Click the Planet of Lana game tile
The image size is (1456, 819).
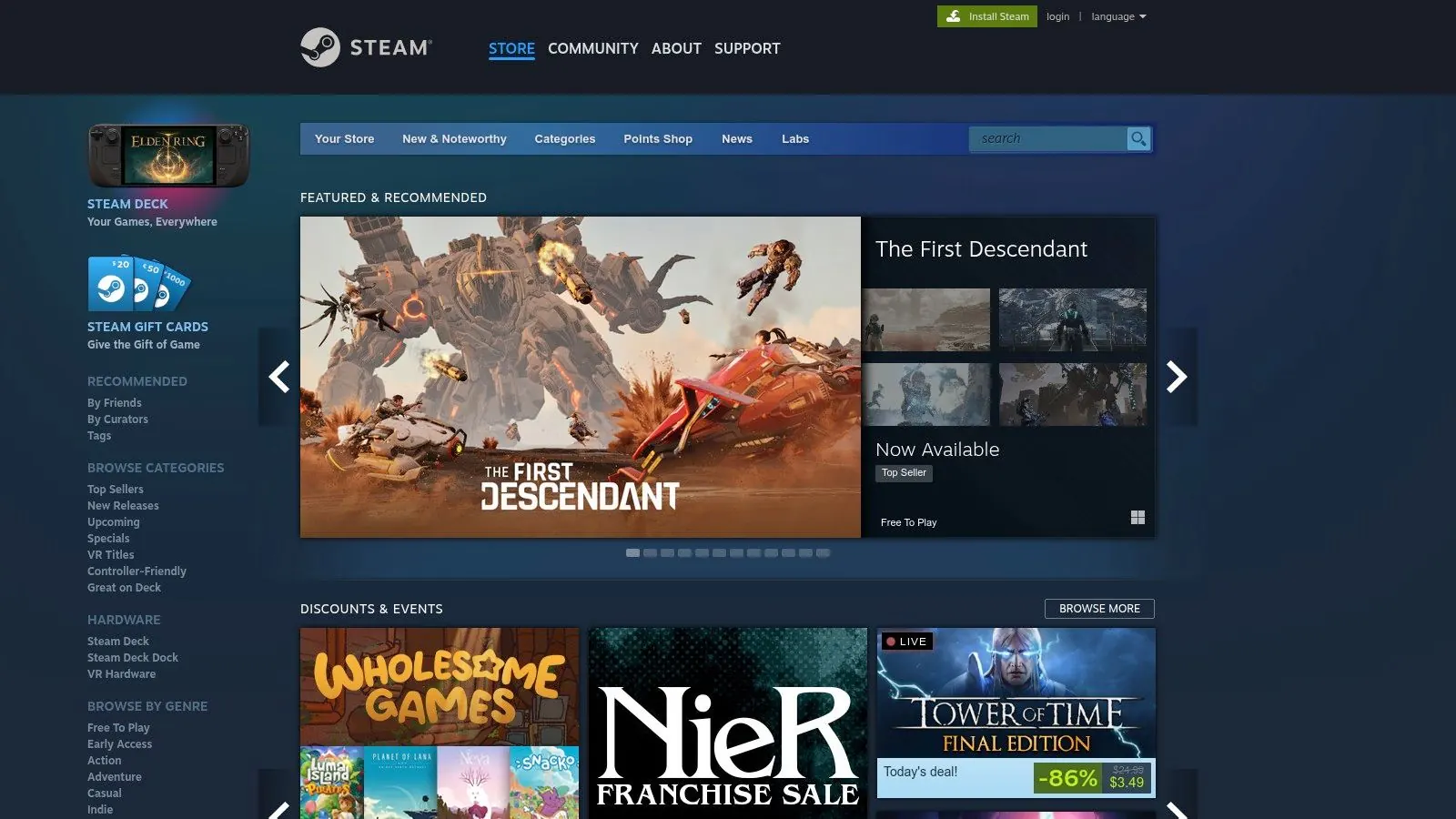pos(401,783)
